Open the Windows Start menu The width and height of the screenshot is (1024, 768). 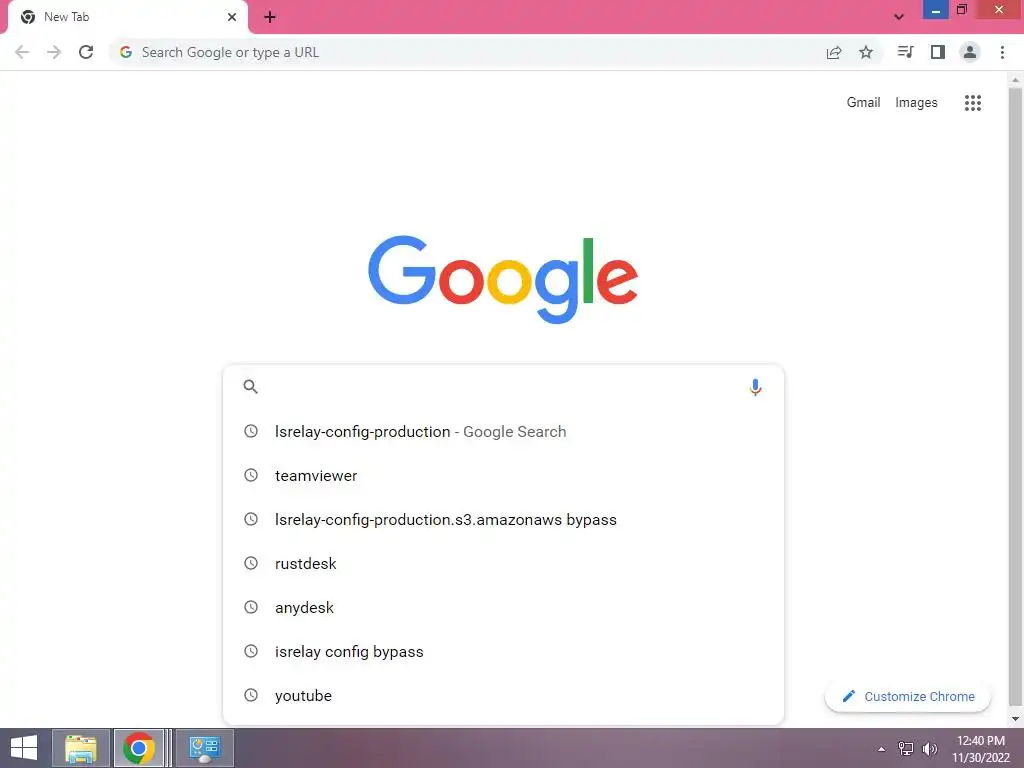[x=24, y=748]
